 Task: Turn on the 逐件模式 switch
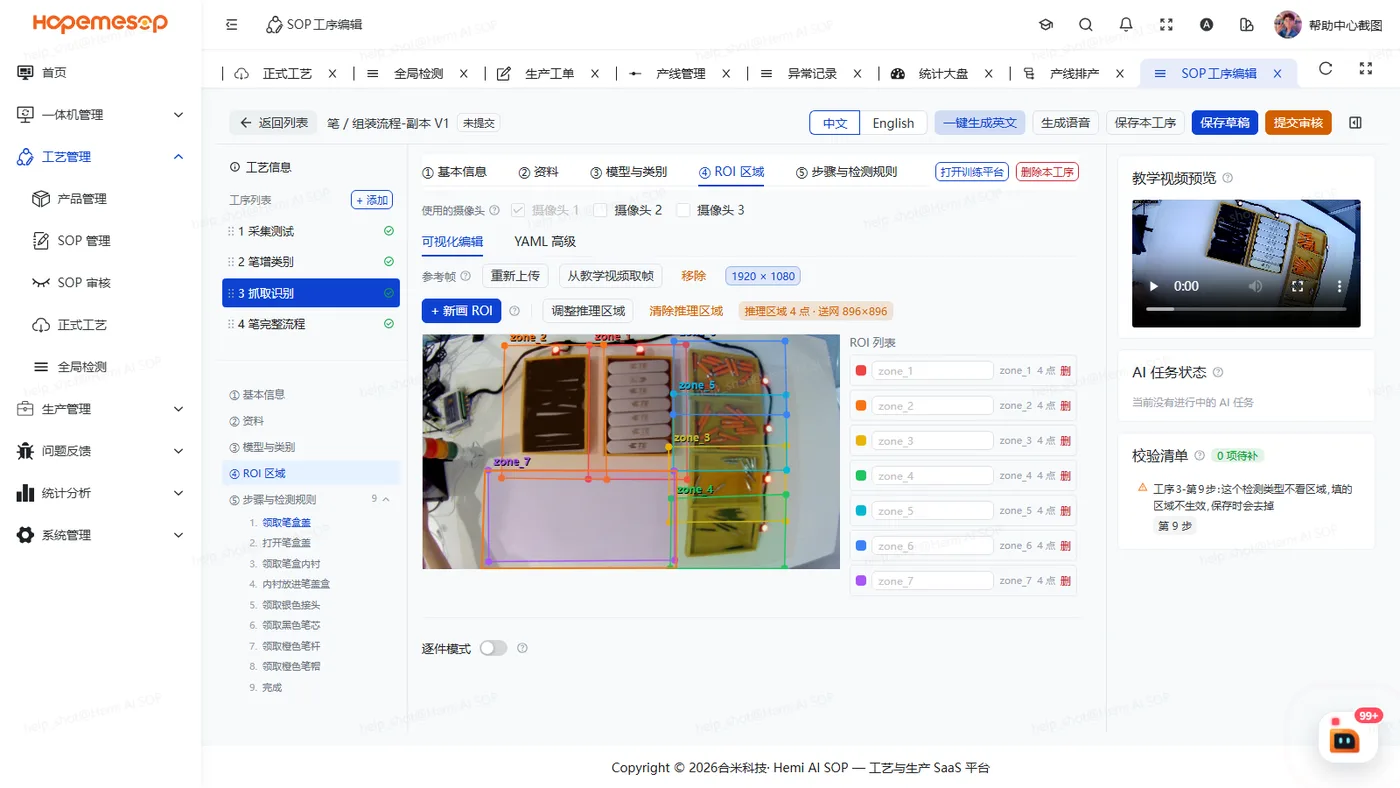493,648
